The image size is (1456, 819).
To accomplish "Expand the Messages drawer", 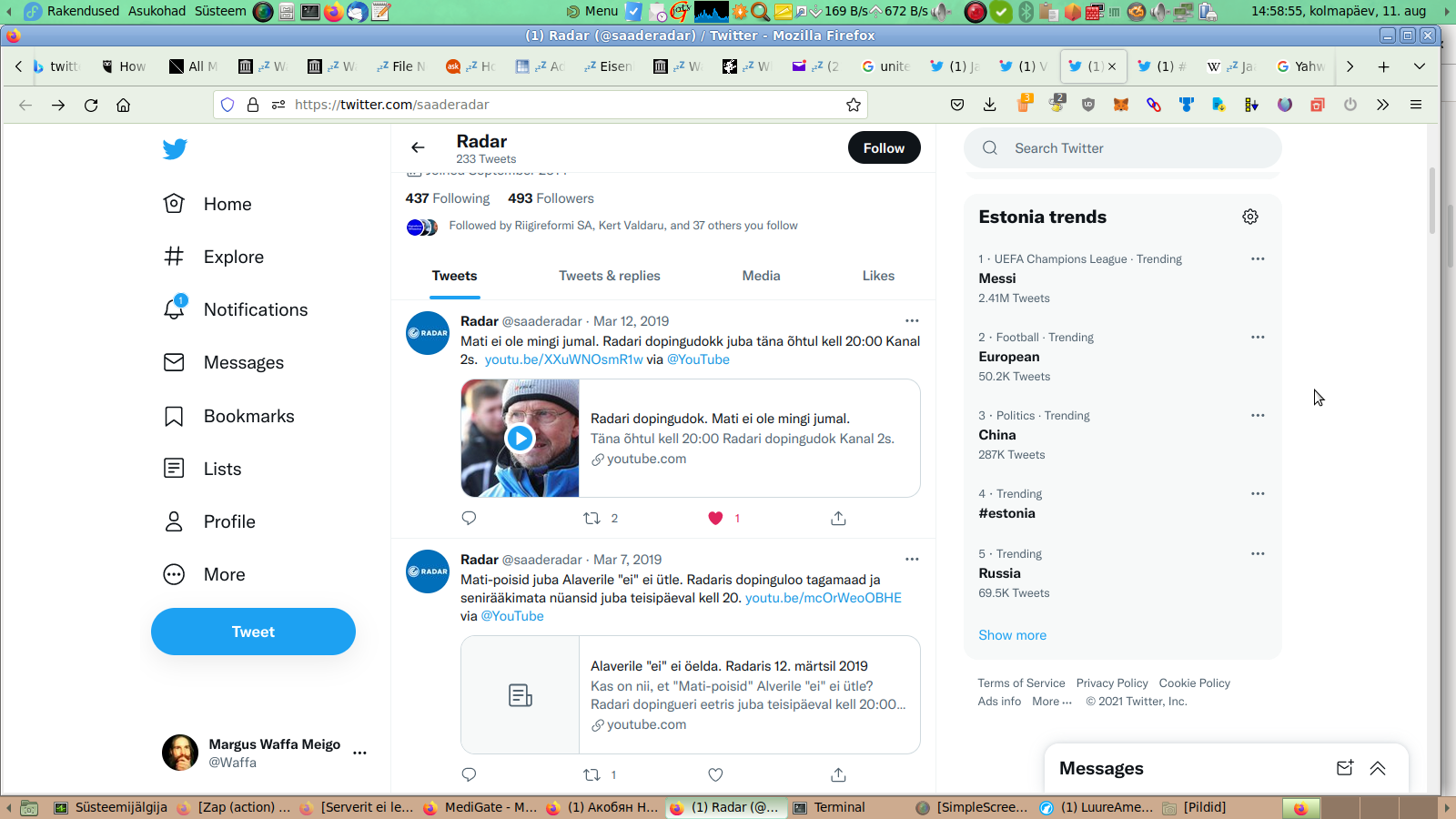I will 1378,768.
